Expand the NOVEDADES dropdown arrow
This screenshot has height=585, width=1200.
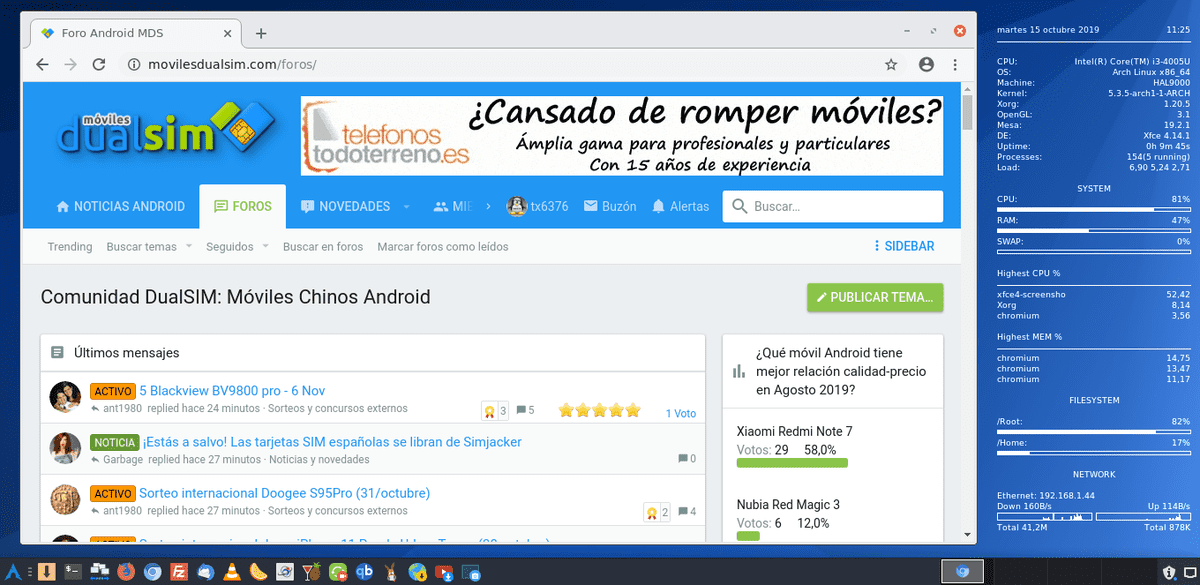click(406, 207)
